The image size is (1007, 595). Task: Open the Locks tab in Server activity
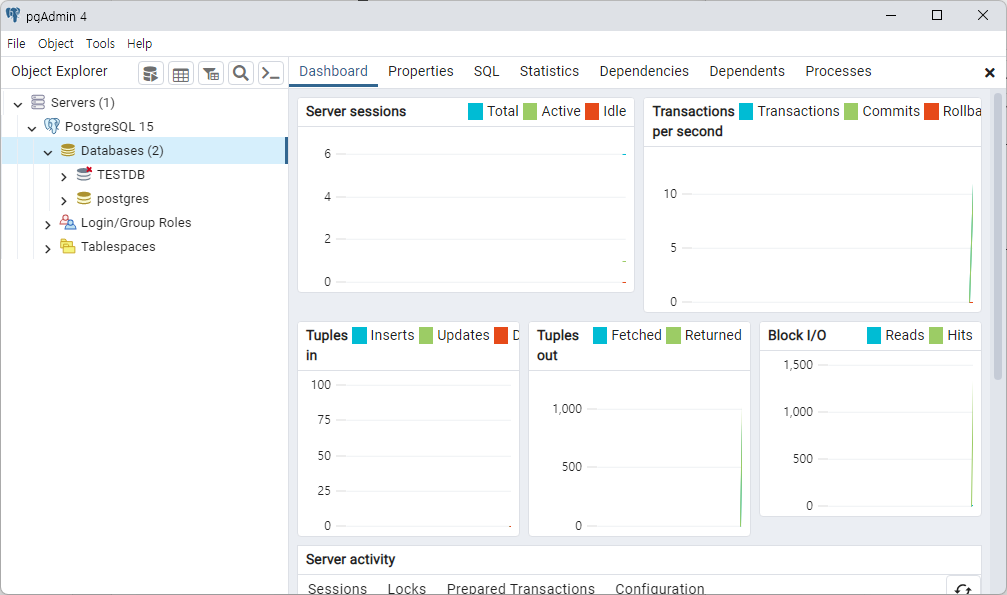point(407,588)
